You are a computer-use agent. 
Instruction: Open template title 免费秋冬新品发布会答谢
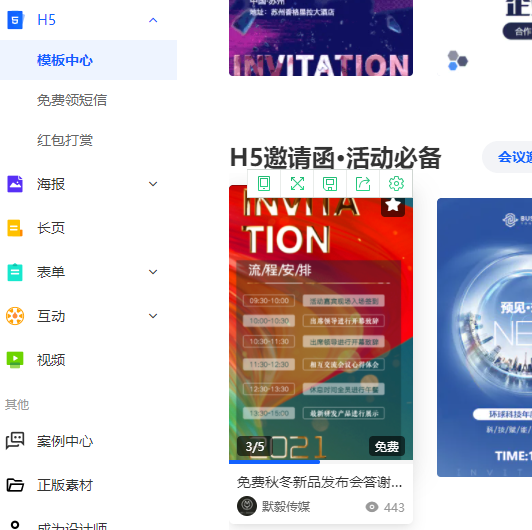320,482
